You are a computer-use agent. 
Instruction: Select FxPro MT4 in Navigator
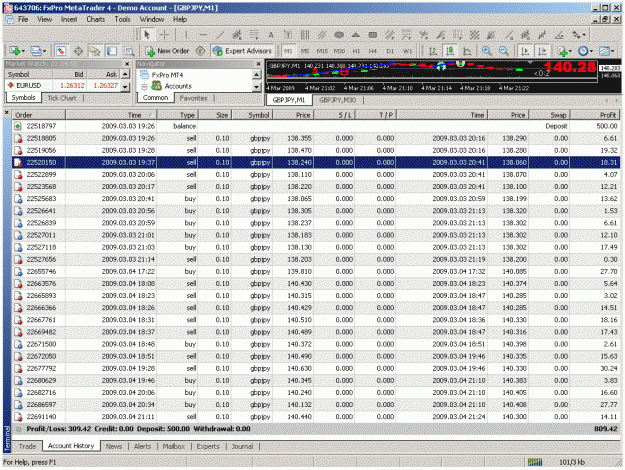coord(161,75)
